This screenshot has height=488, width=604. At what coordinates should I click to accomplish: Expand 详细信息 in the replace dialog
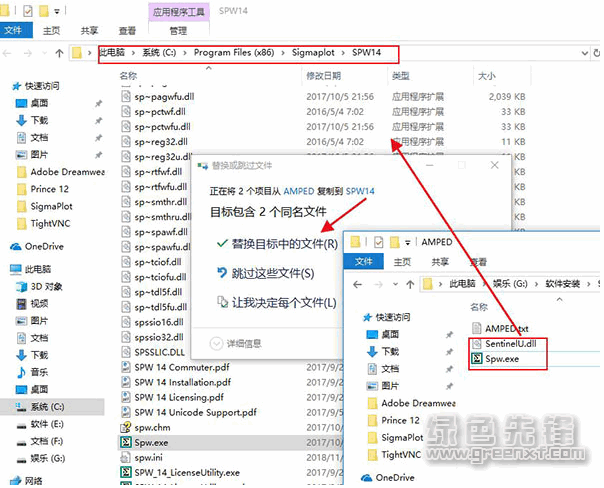coord(236,343)
